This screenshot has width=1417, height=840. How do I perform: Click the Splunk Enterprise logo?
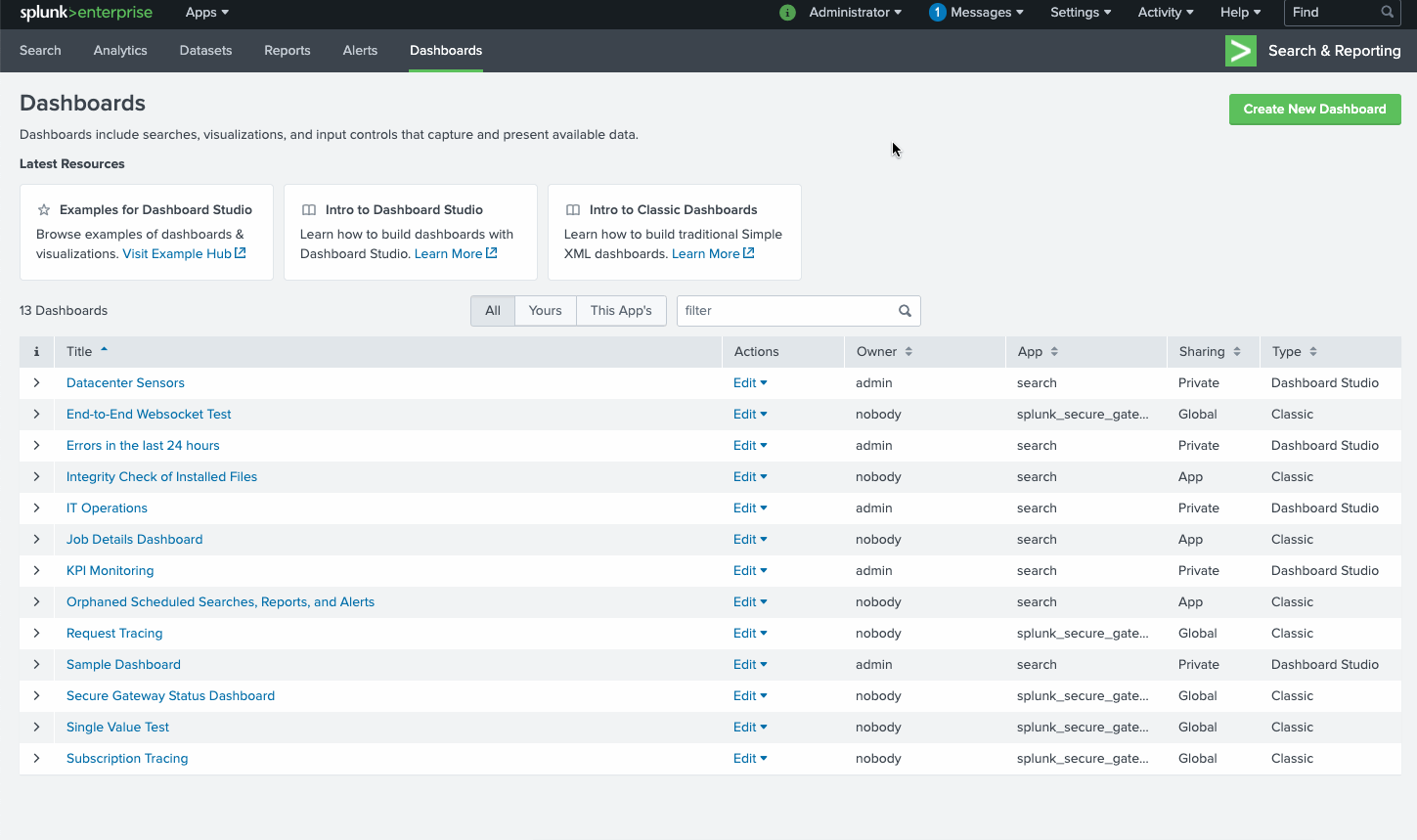[x=86, y=13]
